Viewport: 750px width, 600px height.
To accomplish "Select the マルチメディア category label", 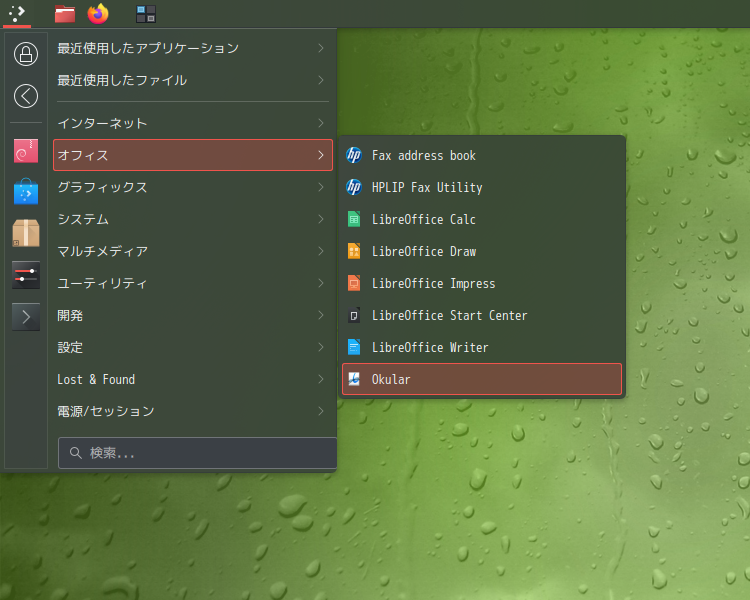I will [x=103, y=251].
